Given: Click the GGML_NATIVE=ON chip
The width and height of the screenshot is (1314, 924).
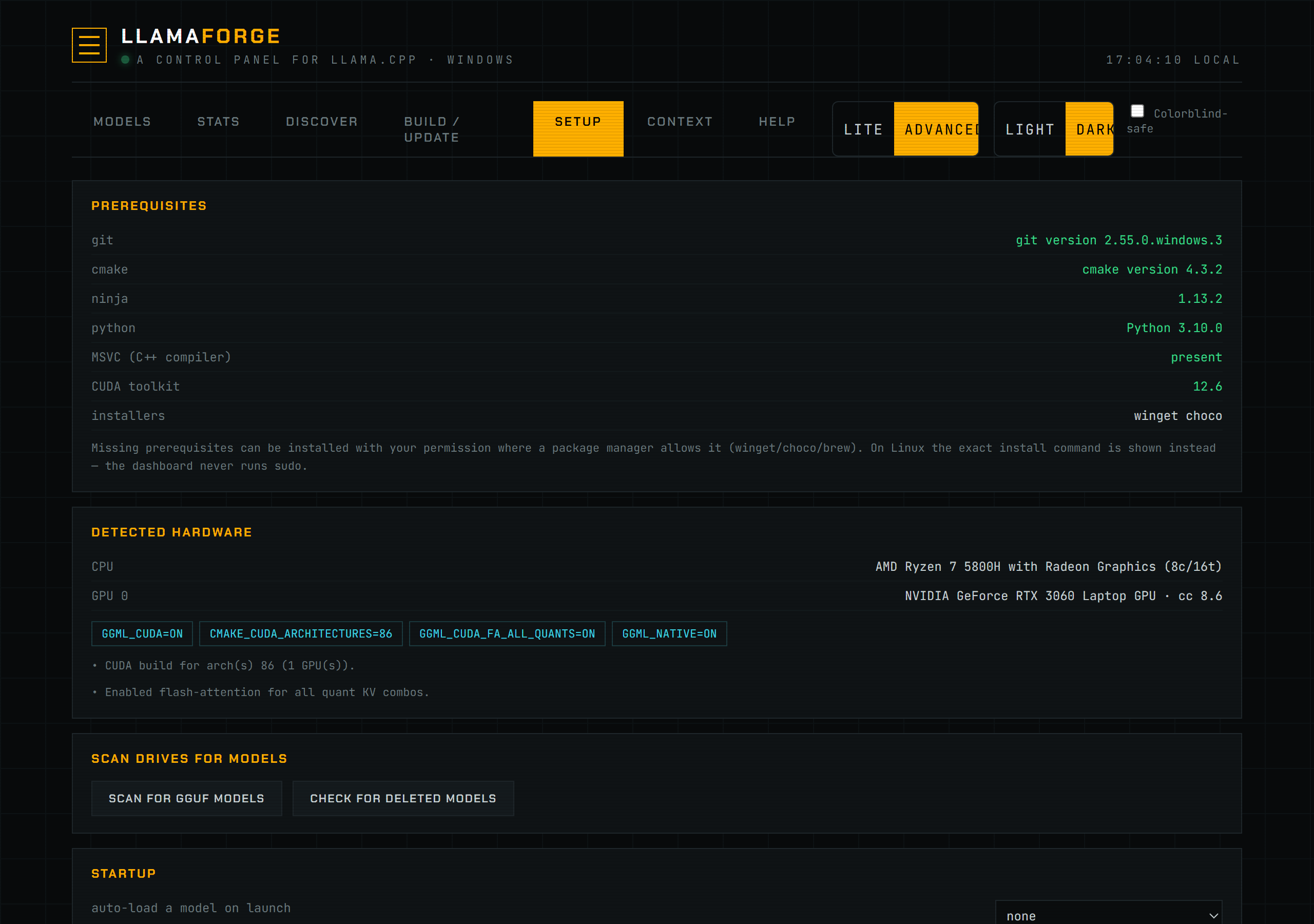Looking at the screenshot, I should 670,634.
